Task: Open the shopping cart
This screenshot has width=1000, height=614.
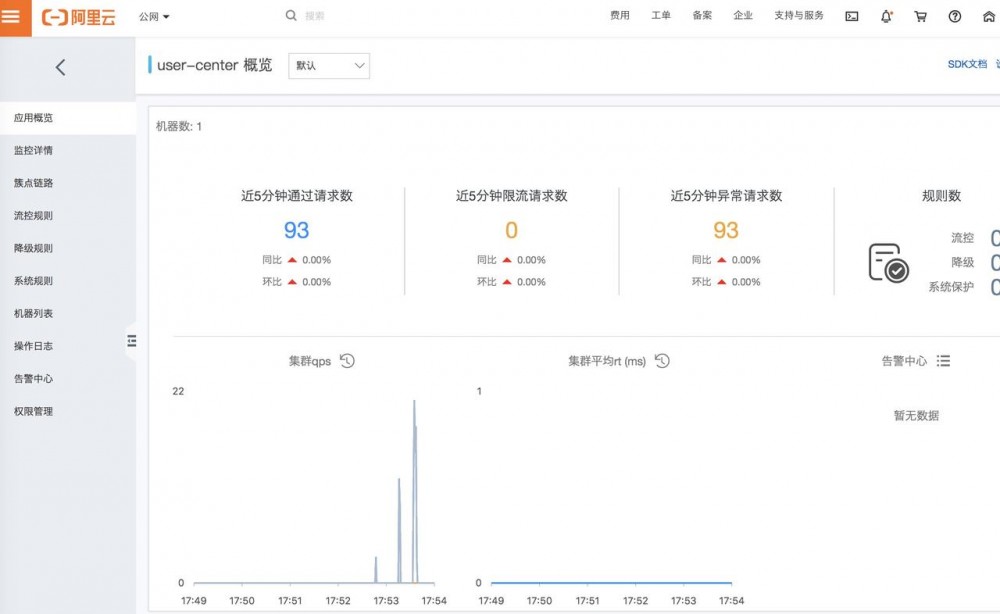Action: click(919, 16)
